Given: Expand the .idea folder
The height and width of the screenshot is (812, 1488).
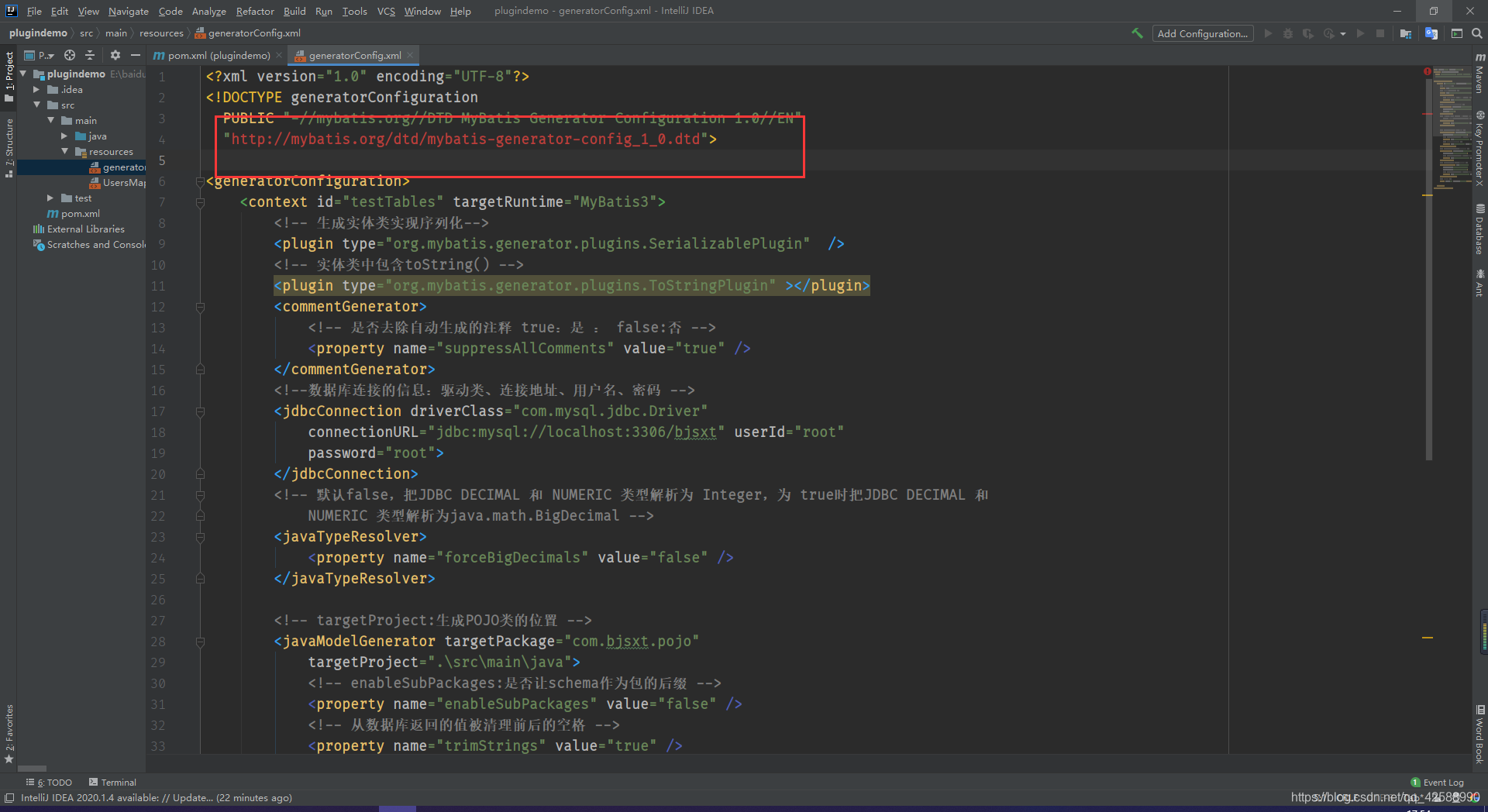Looking at the screenshot, I should tap(36, 89).
